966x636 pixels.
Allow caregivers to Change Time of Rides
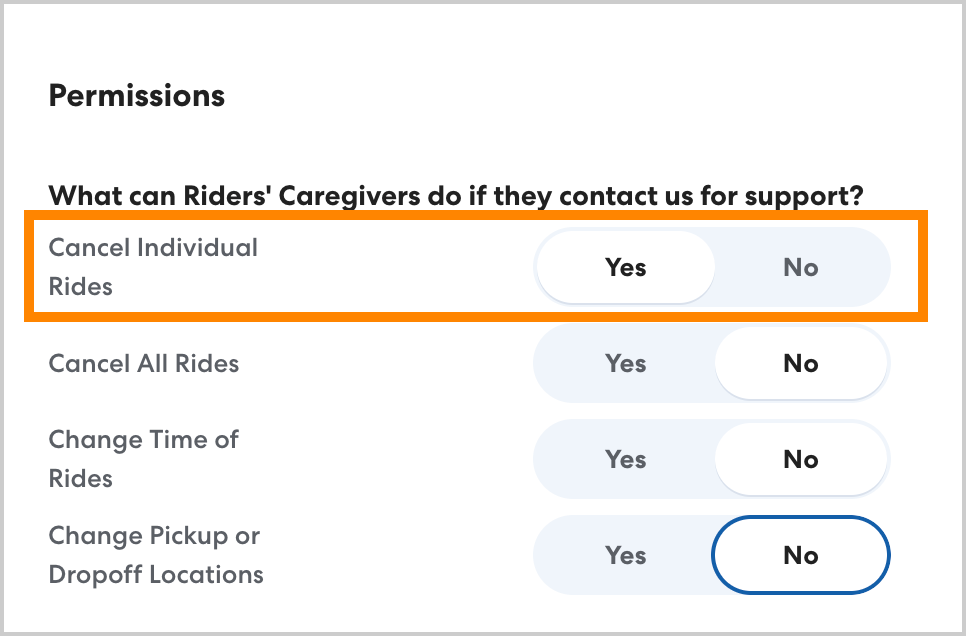(x=626, y=460)
